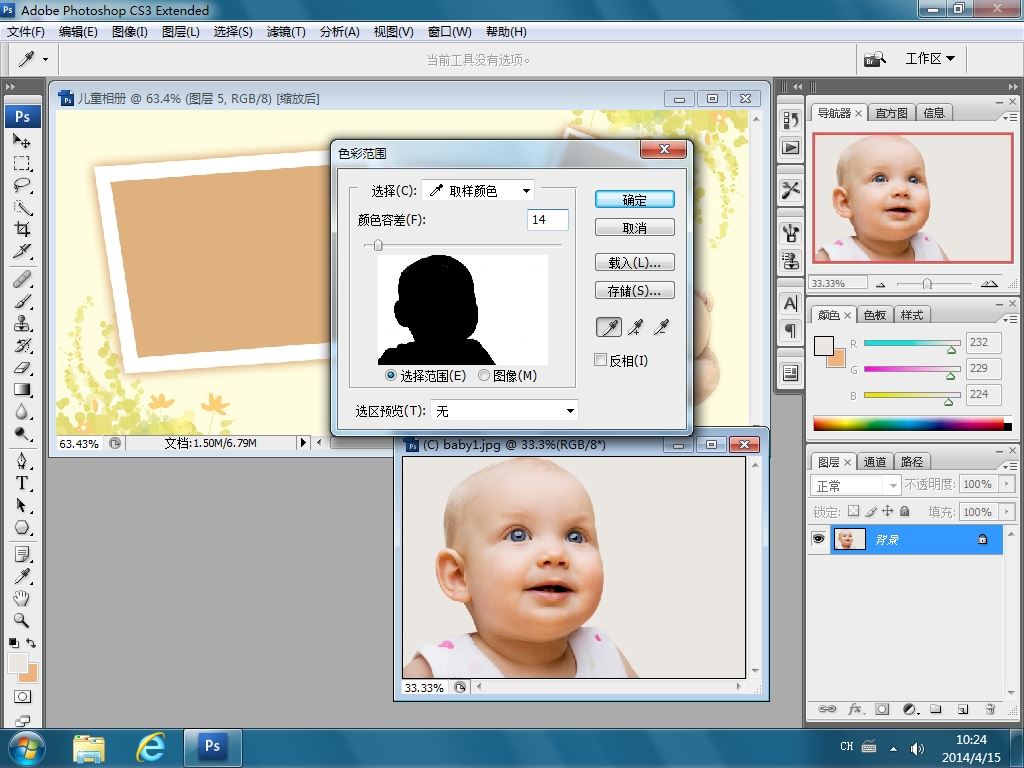Viewport: 1024px width, 768px height.
Task: Select the Rectangular Marquee tool
Action: click(22, 163)
